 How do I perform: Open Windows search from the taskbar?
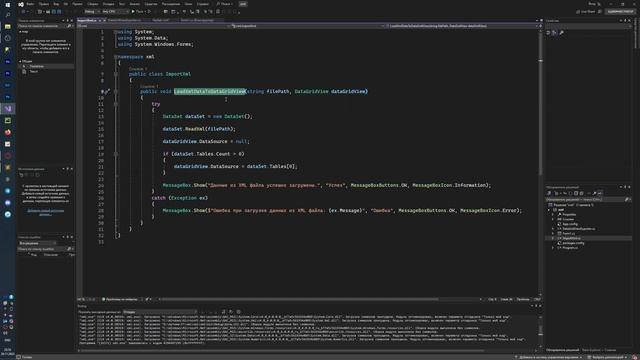coord(8,15)
